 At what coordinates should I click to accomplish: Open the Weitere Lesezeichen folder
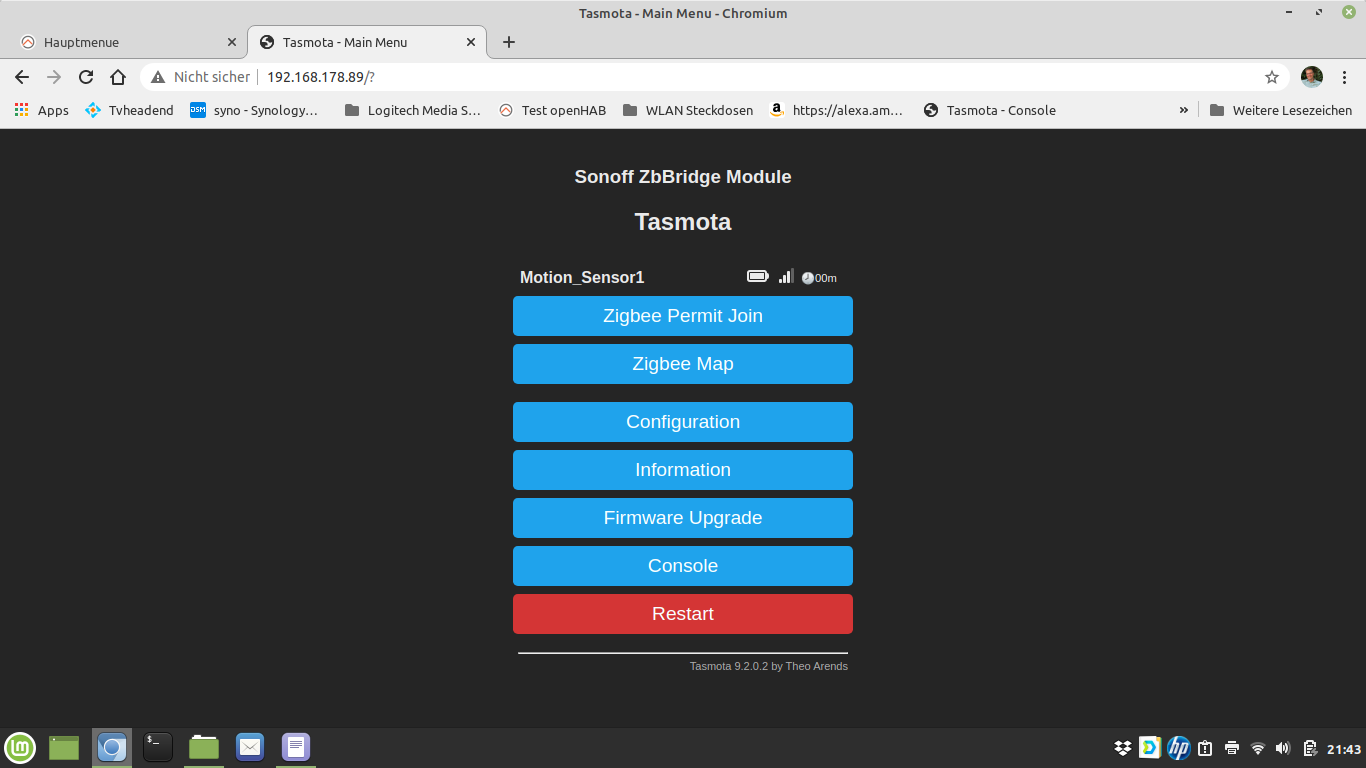1281,110
